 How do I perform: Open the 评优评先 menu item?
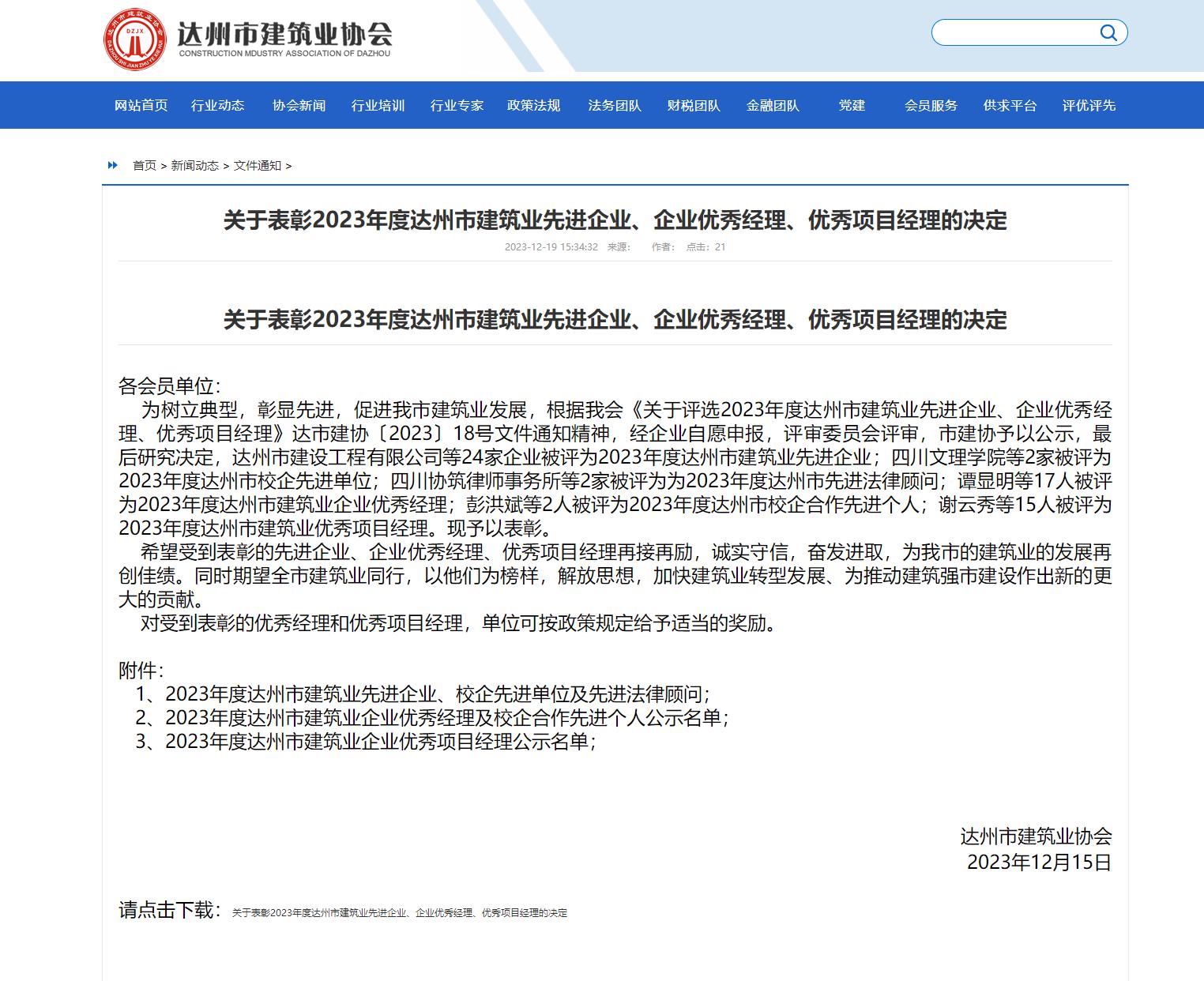[1089, 105]
